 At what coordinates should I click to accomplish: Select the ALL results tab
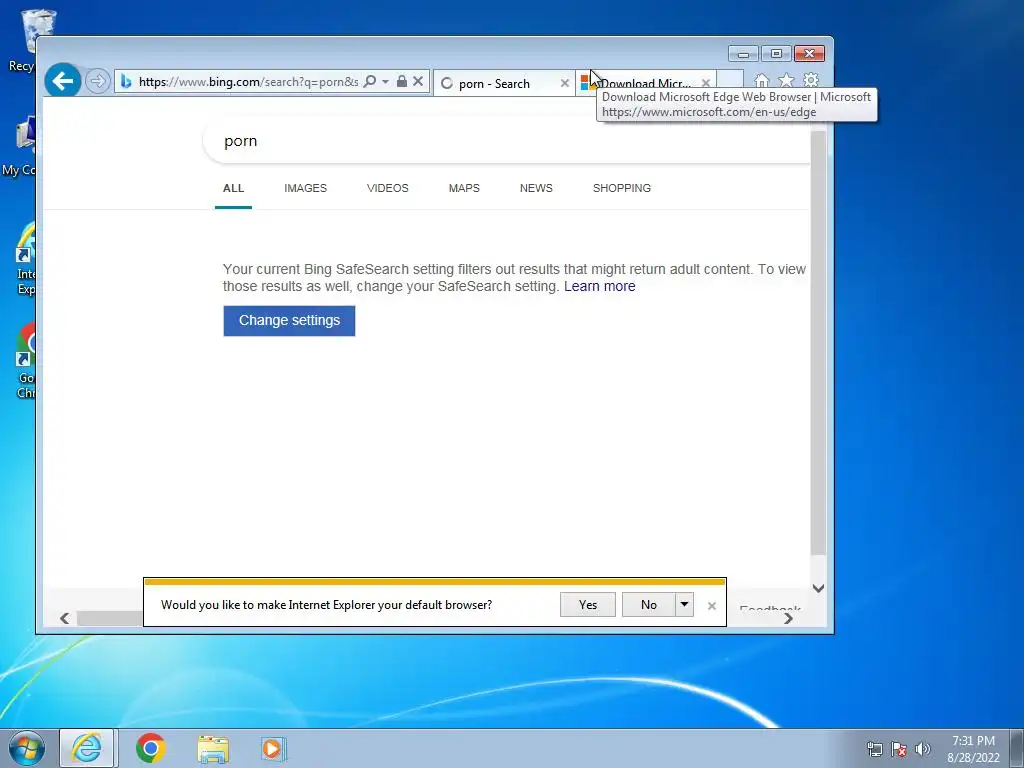(233, 188)
